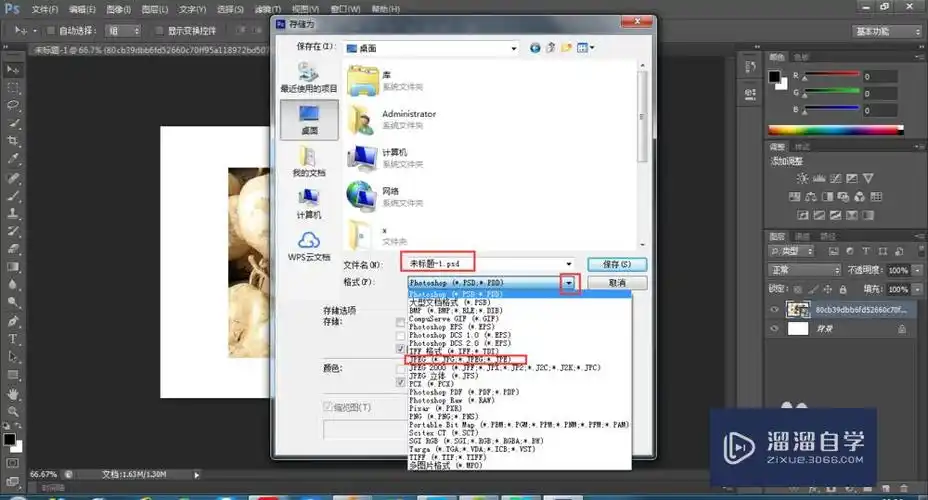Select the Hand tool
Viewport: 928px width, 500px height.
(12, 393)
